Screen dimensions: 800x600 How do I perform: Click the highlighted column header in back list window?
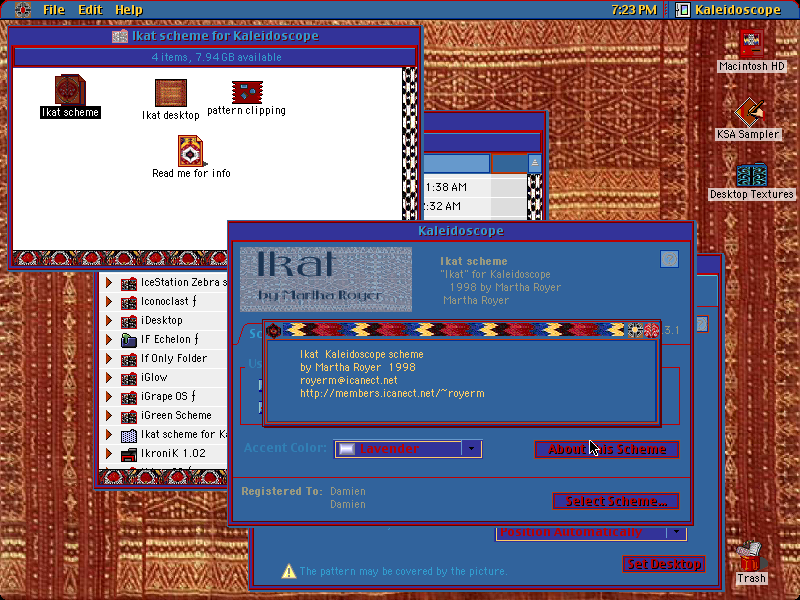(457, 163)
